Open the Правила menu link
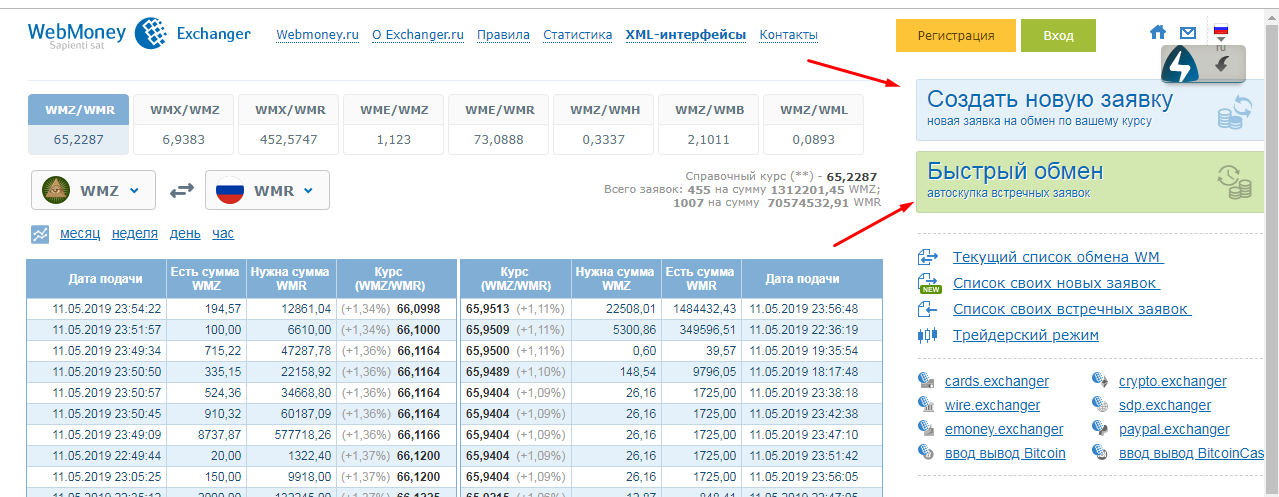Image resolution: width=1279 pixels, height=497 pixels. [503, 35]
